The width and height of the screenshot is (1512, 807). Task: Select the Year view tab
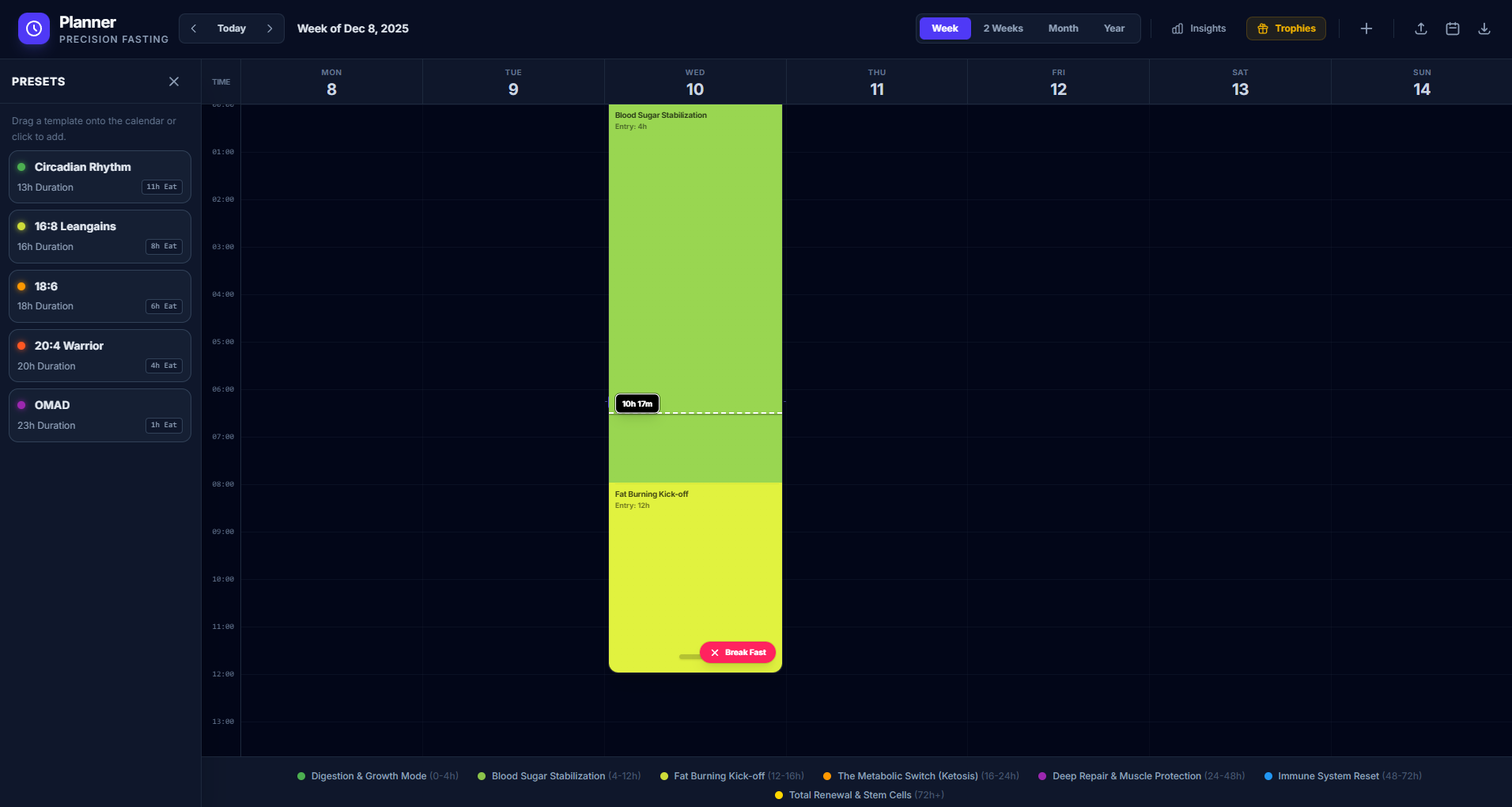(x=1113, y=28)
